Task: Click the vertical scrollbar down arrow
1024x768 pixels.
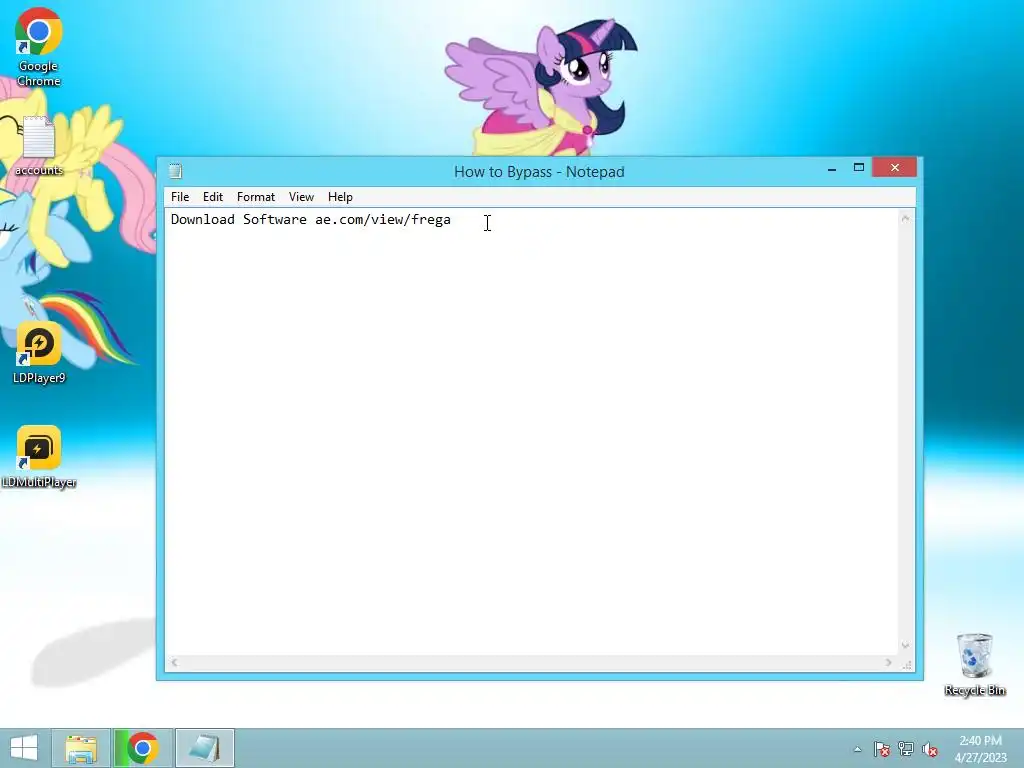Action: pyautogui.click(x=905, y=645)
